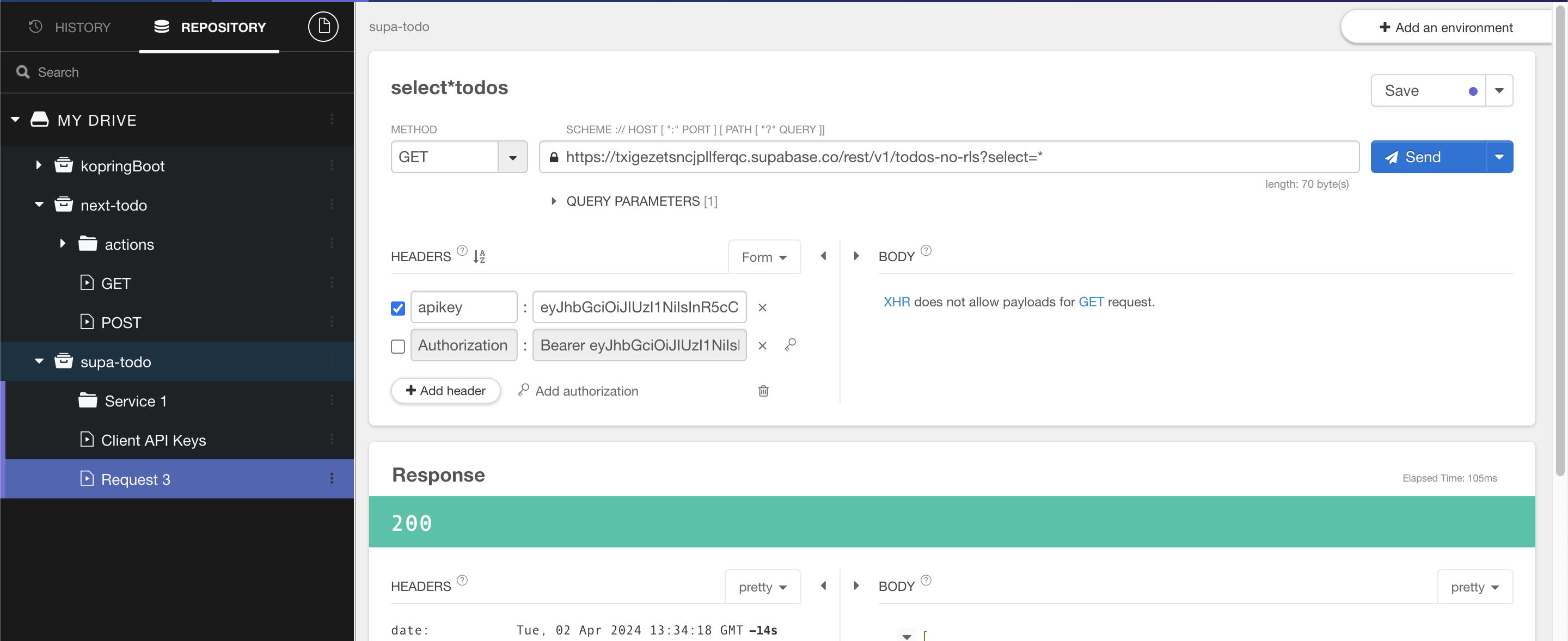The width and height of the screenshot is (1568, 641).
Task: Open kopringBoot project options dots
Action: point(332,165)
